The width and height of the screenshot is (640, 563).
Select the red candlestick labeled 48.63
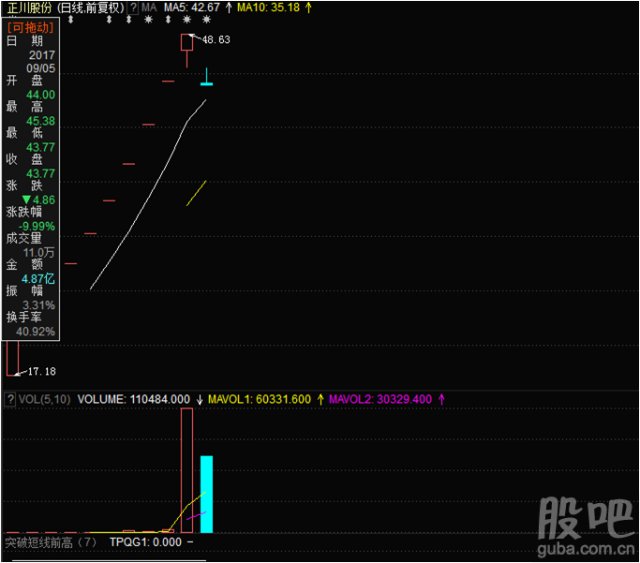point(186,43)
